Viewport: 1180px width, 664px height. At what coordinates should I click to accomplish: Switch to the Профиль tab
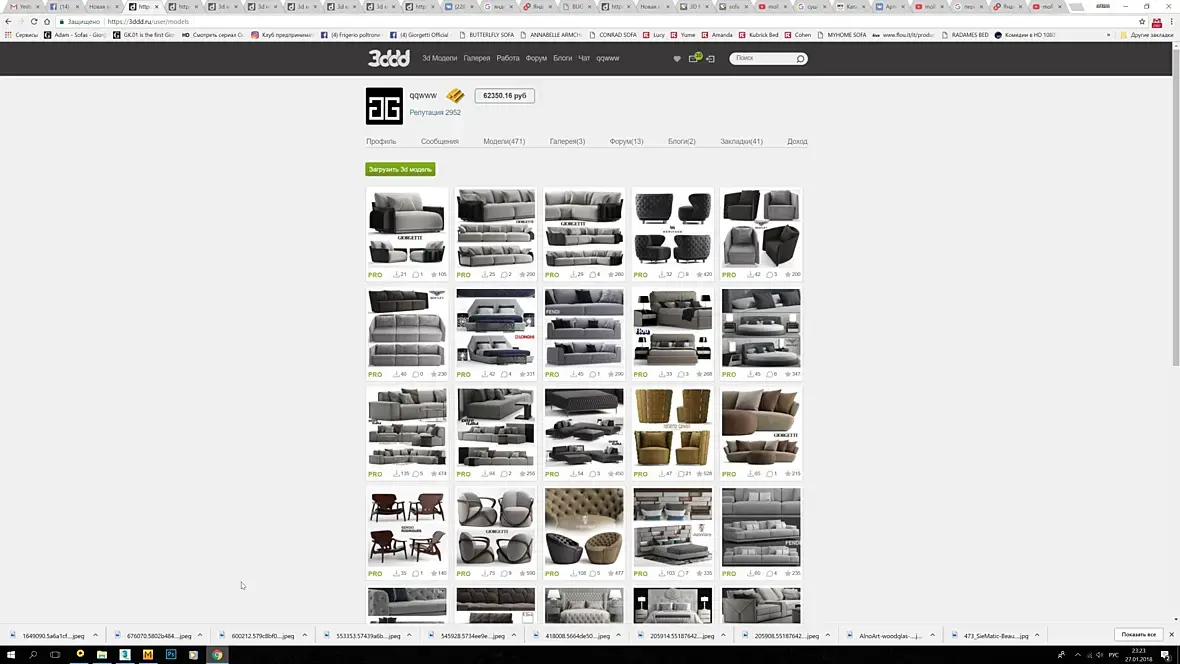tap(381, 142)
